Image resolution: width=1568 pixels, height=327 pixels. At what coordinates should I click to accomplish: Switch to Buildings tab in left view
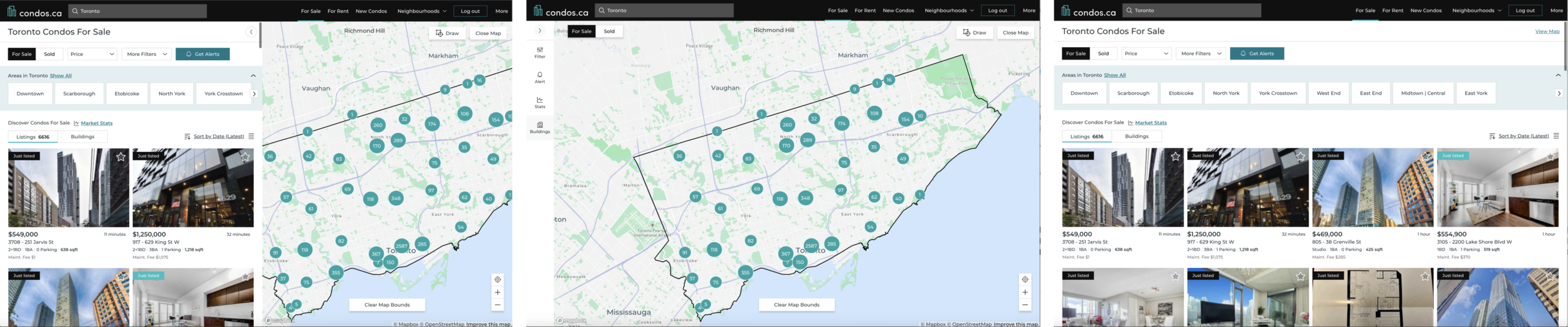click(82, 137)
